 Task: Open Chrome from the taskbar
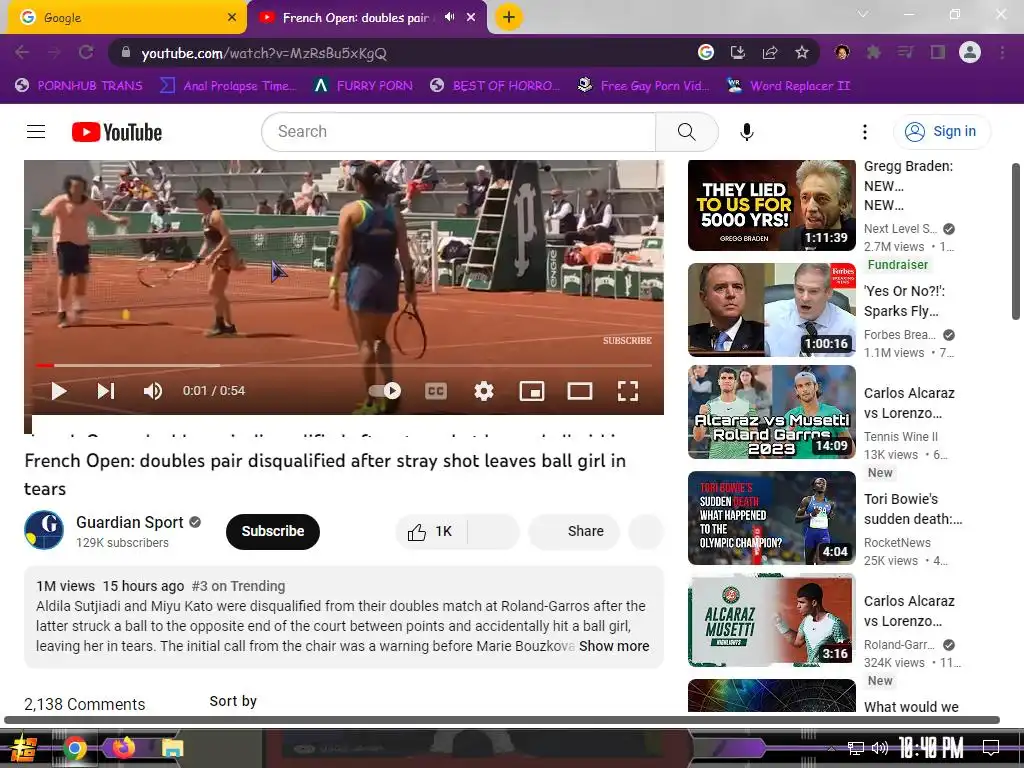tap(75, 748)
